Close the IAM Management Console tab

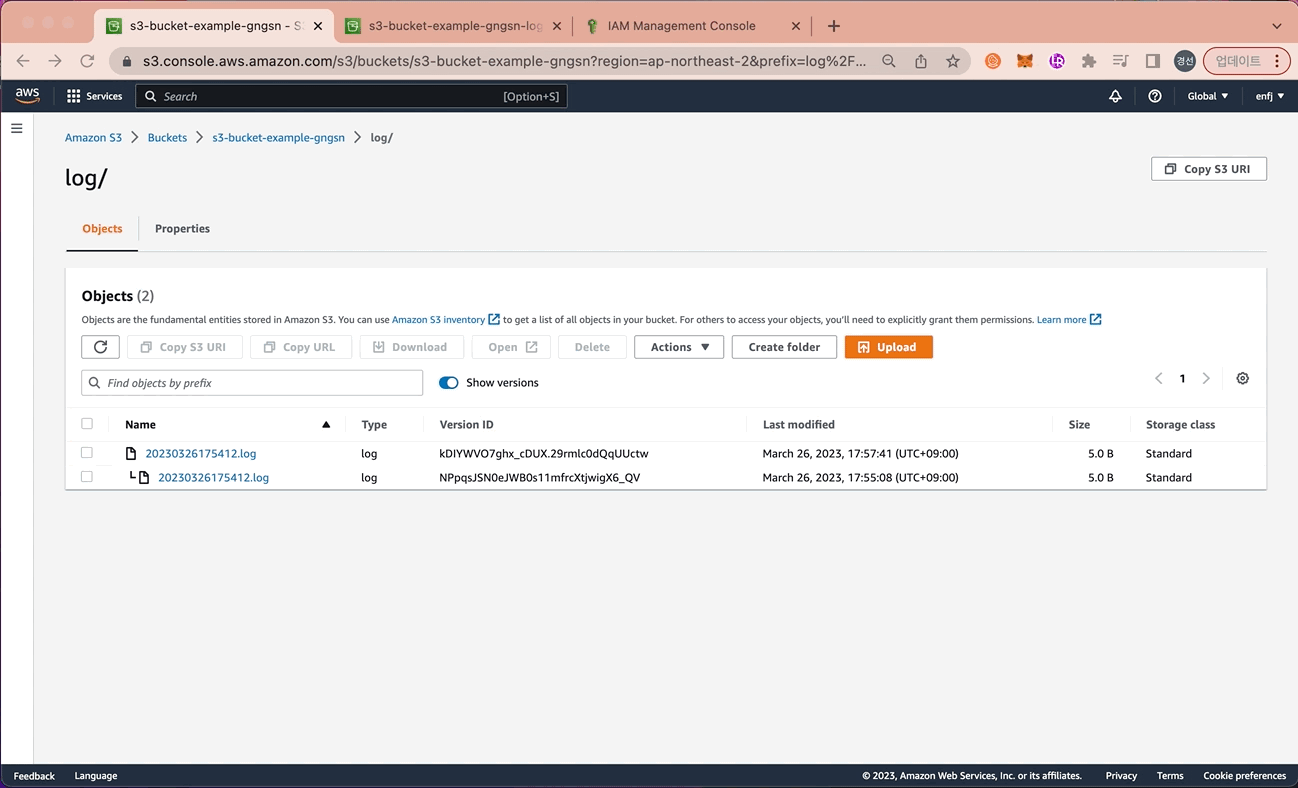pos(796,26)
